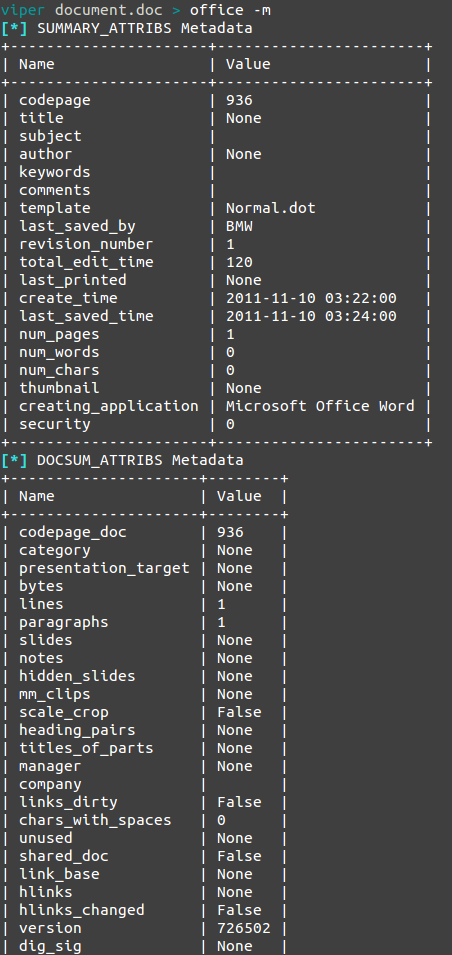The height and width of the screenshot is (955, 452).
Task: Select the codepage_doc value '936'
Action: coord(230,532)
